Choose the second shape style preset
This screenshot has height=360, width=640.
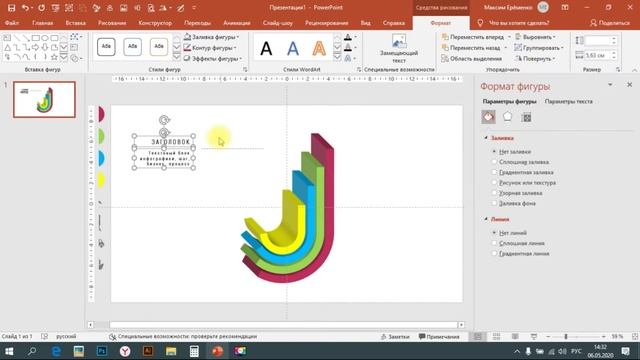tap(132, 47)
